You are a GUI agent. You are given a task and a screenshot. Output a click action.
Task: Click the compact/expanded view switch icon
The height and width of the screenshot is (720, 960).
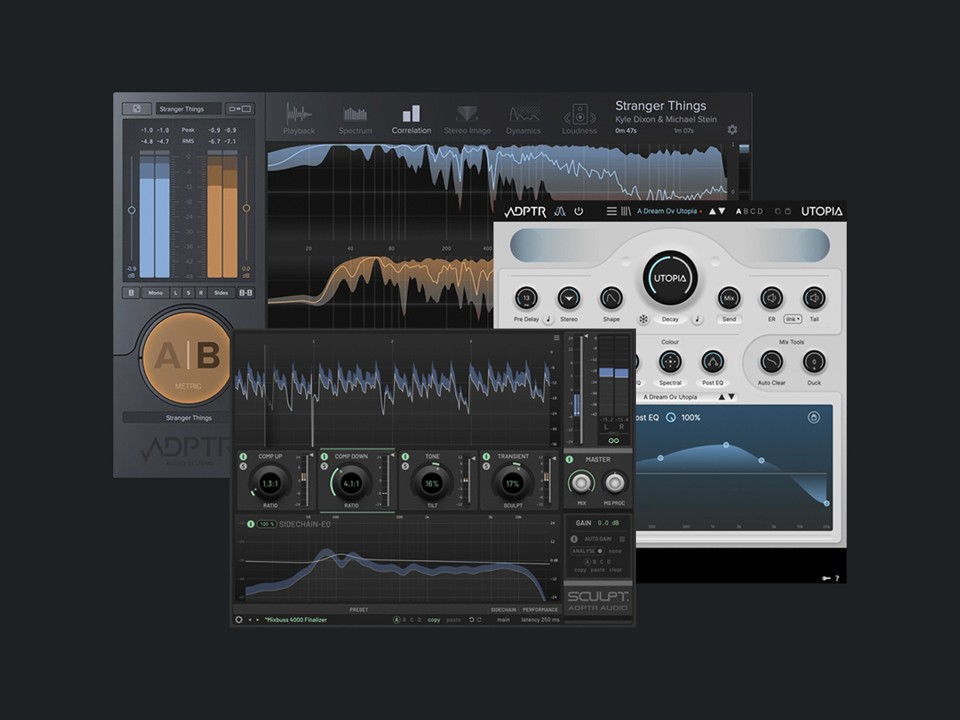[239, 108]
